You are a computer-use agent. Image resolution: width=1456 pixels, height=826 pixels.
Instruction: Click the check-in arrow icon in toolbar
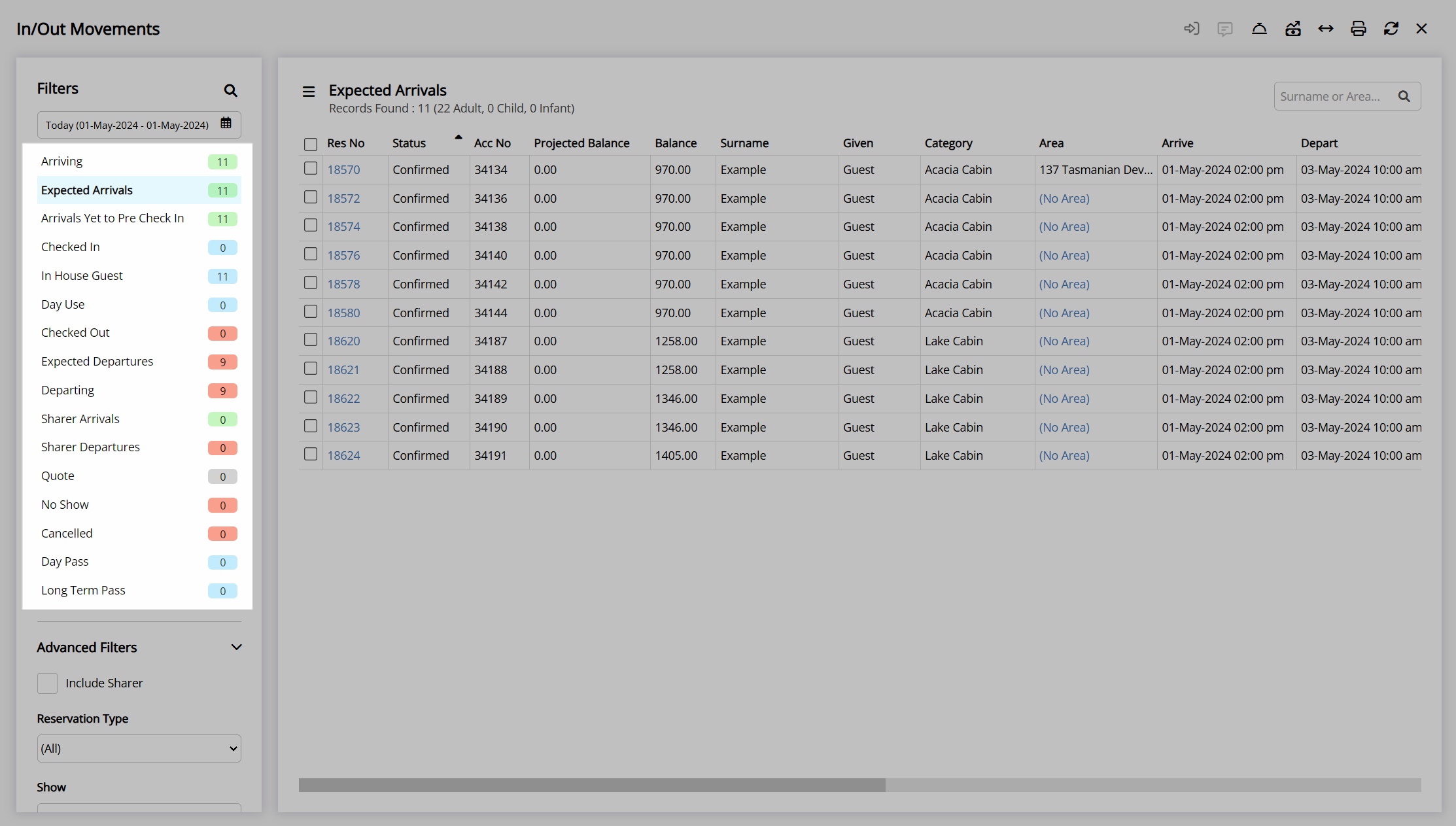(x=1192, y=29)
